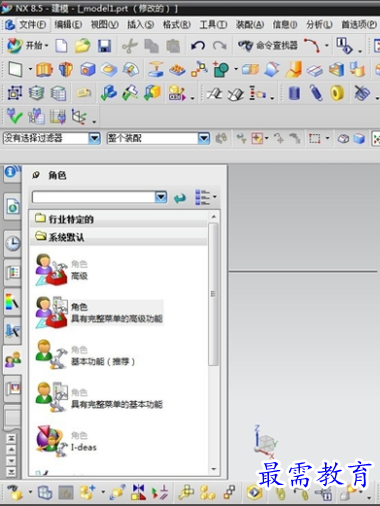Select the 具有完整菜单的高级功能 role
Screen dimensions: 380x506
[x=99, y=313]
